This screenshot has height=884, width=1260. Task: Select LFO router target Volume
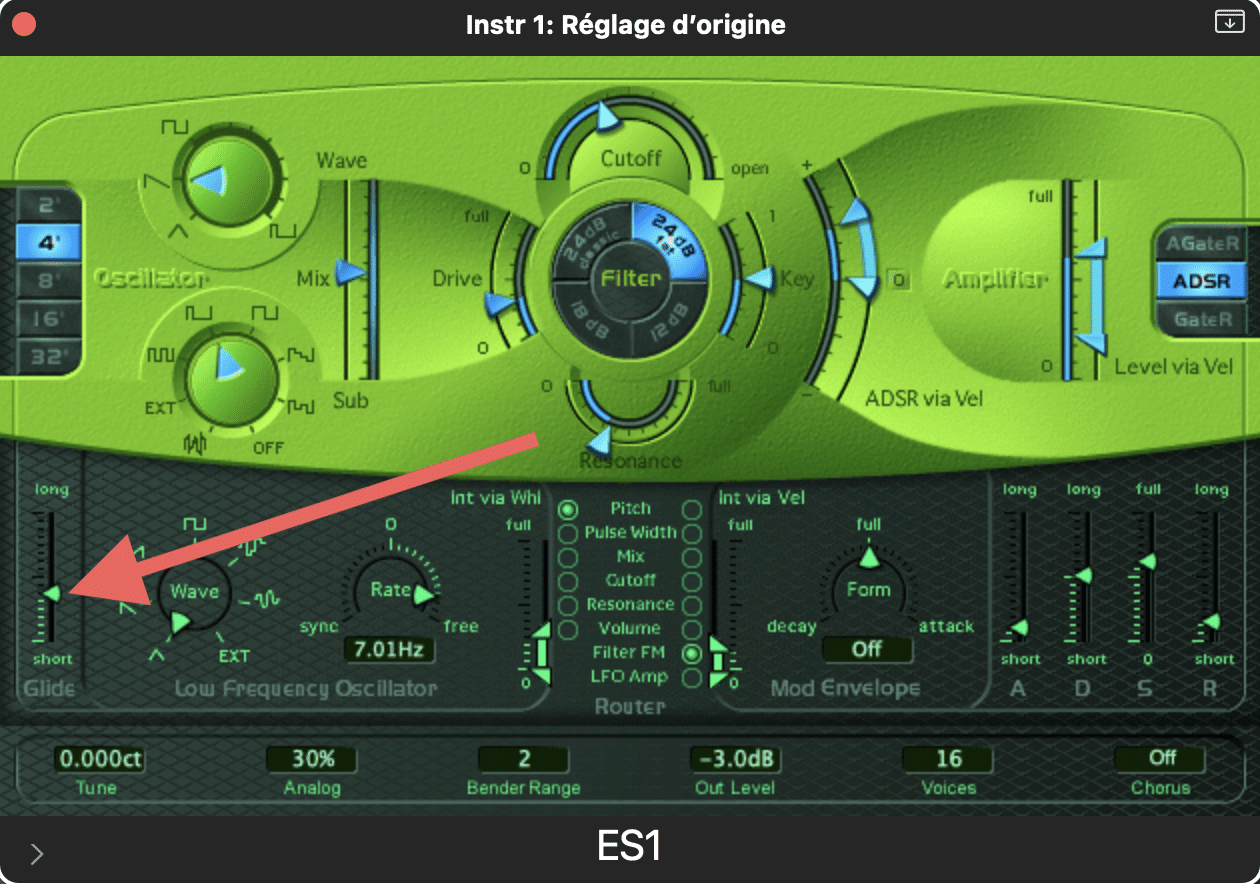[568, 629]
